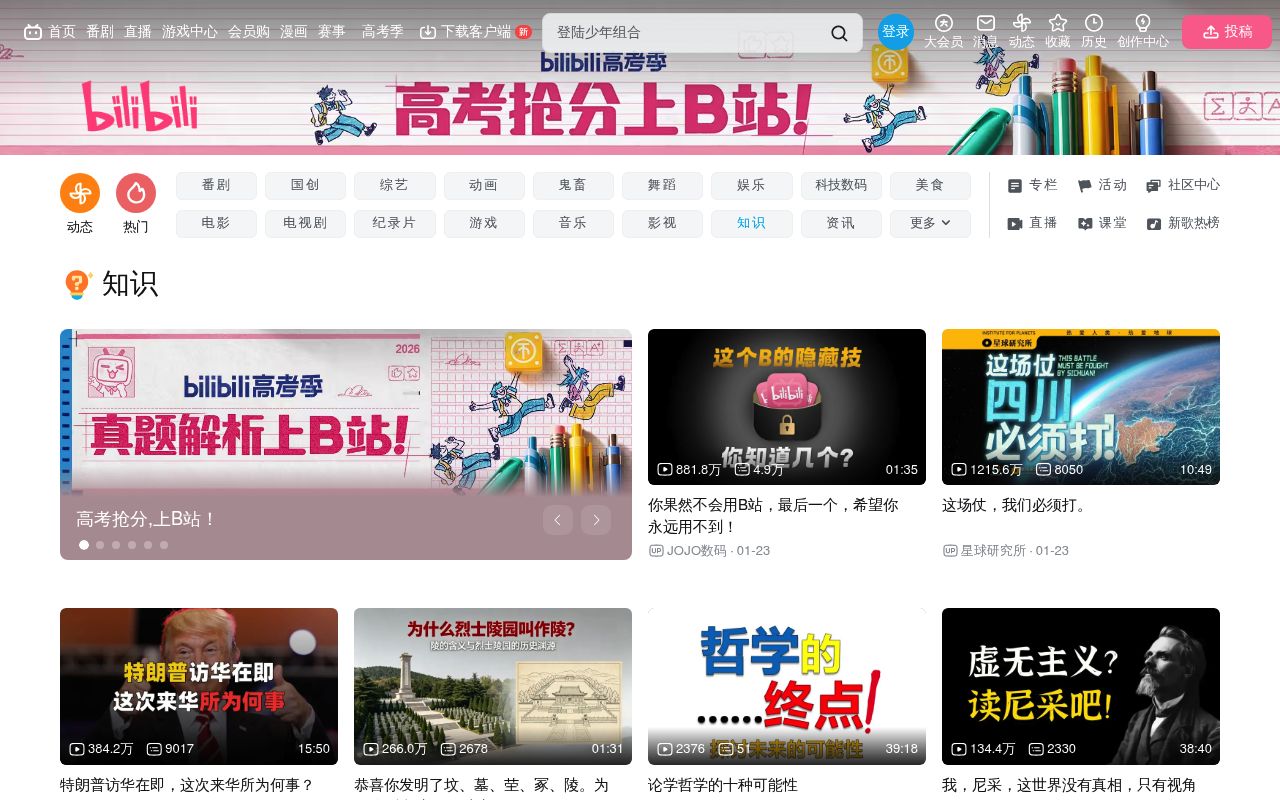This screenshot has height=800, width=1280.
Task: Click 下载客户端 download icon
Action: click(x=428, y=32)
